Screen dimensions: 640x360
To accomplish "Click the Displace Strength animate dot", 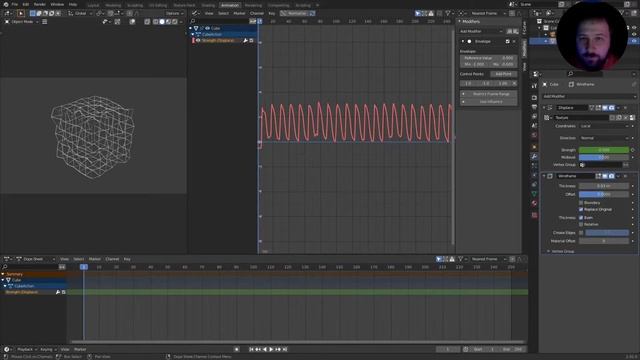I will 633,150.
